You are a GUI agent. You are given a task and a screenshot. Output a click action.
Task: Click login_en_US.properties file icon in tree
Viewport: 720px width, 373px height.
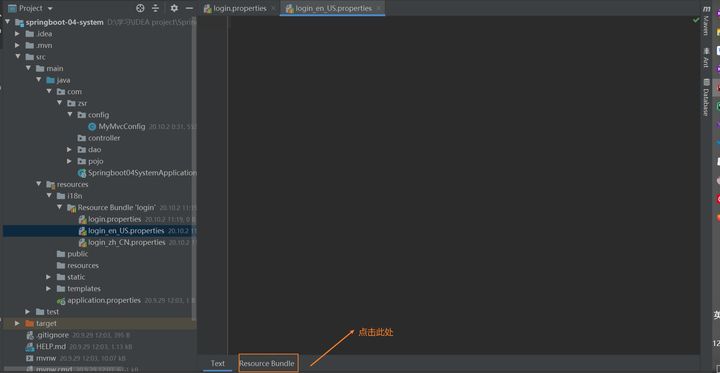click(83, 231)
